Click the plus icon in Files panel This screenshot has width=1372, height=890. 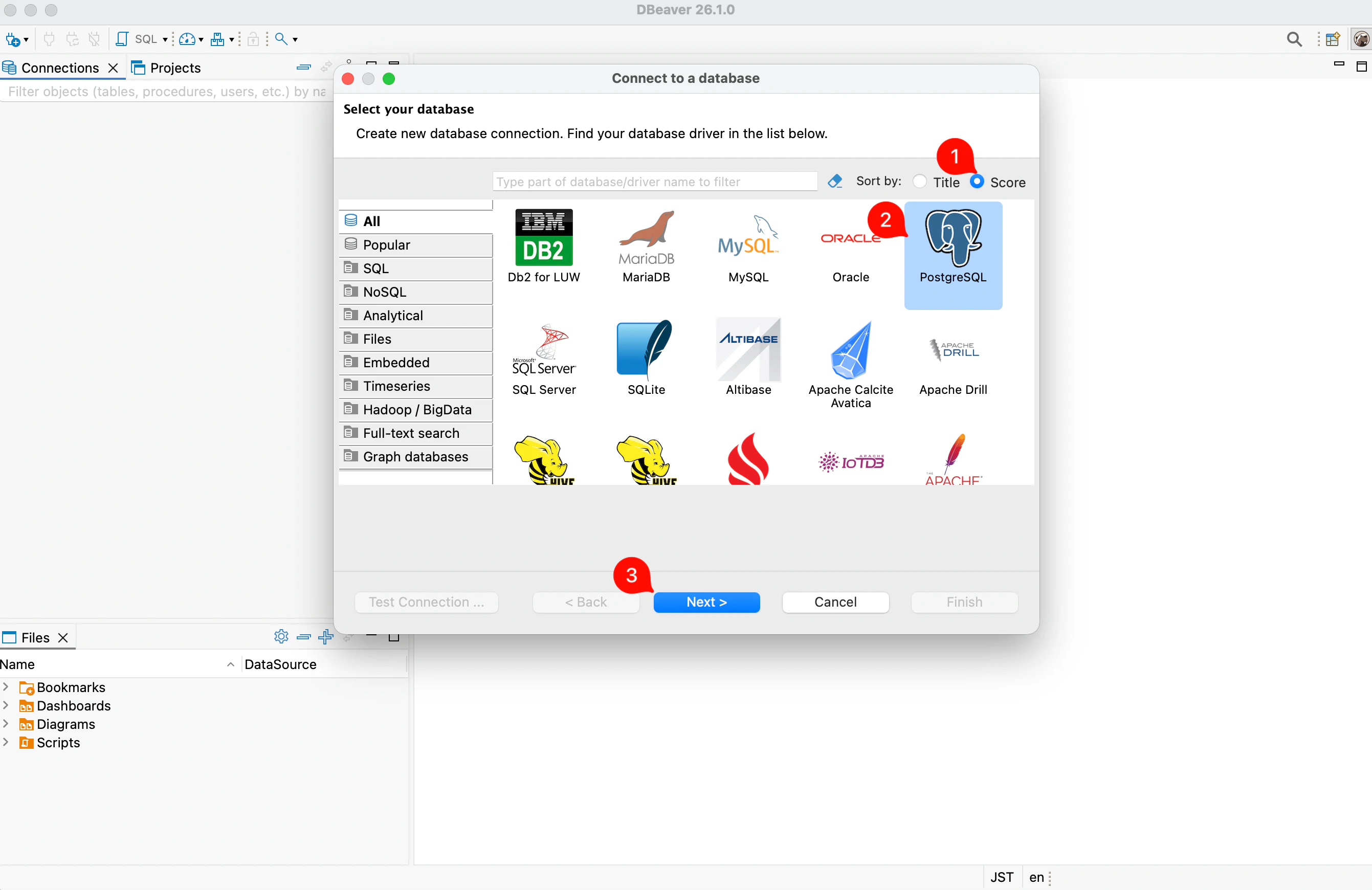[326, 636]
